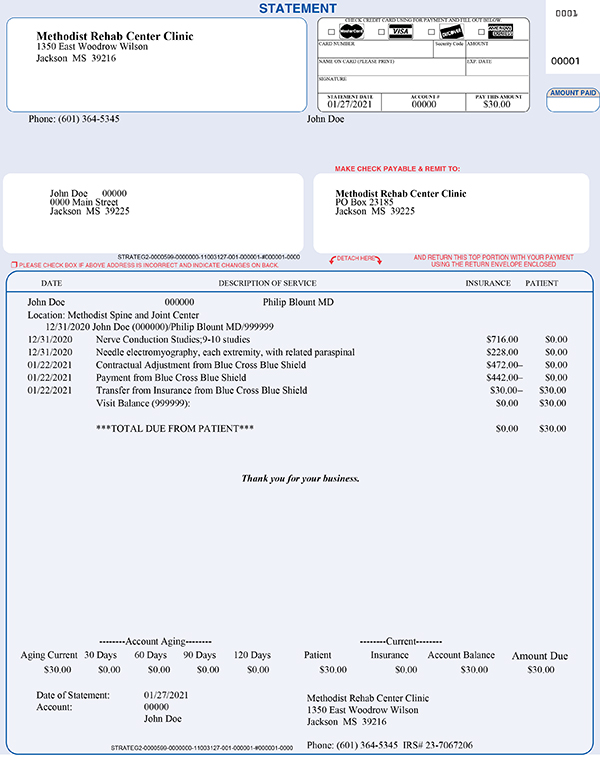Check the Visa payment checkbox
600x760 pixels.
click(x=381, y=32)
